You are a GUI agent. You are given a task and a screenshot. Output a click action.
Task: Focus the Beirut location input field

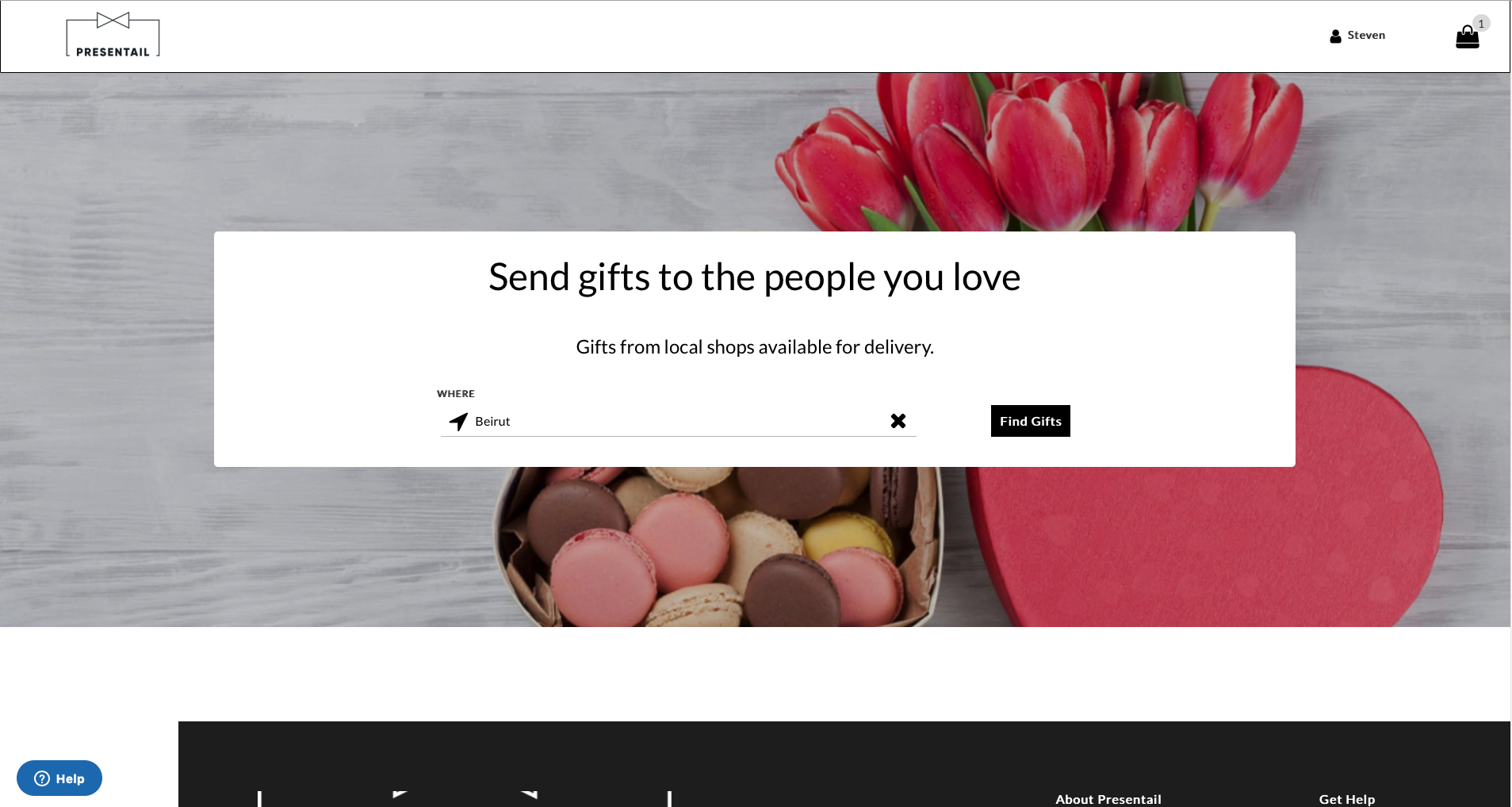tap(674, 422)
